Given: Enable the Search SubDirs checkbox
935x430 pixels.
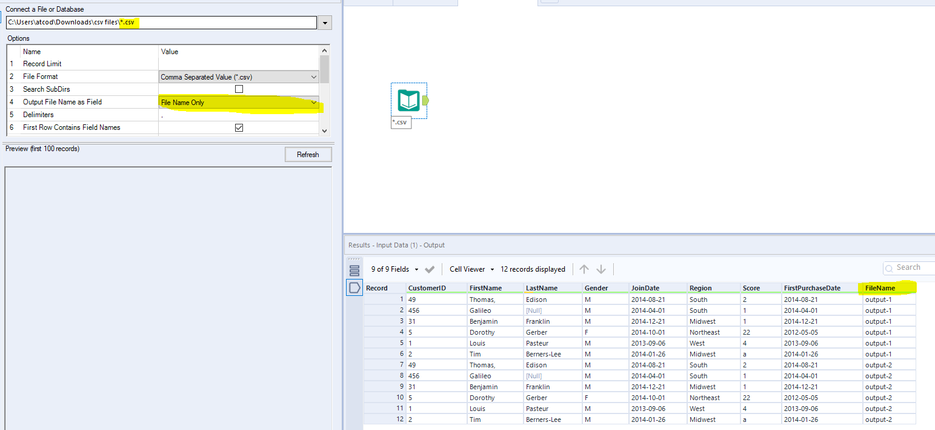Looking at the screenshot, I should [x=239, y=89].
